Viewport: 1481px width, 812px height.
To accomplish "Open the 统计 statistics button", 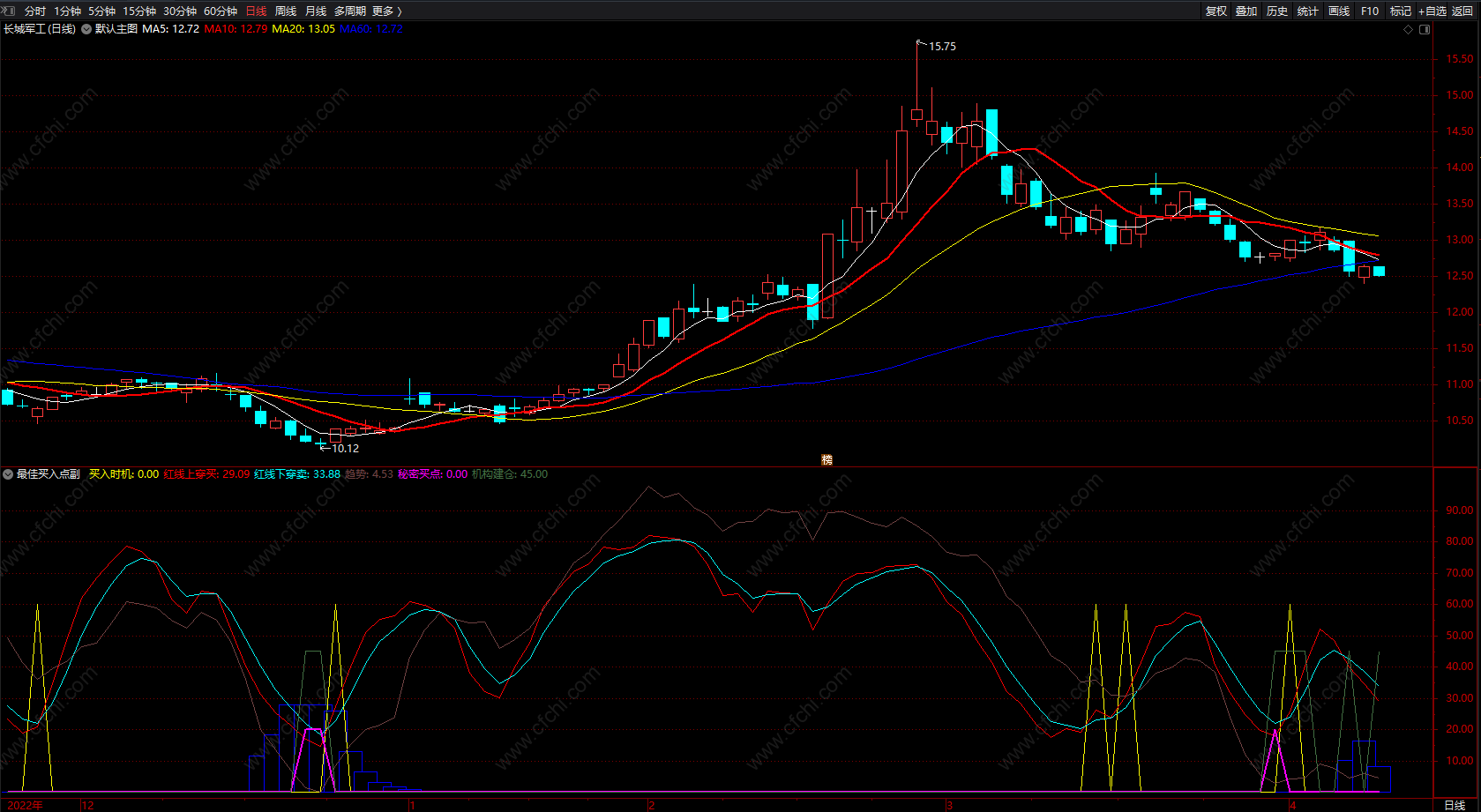I will (1308, 11).
